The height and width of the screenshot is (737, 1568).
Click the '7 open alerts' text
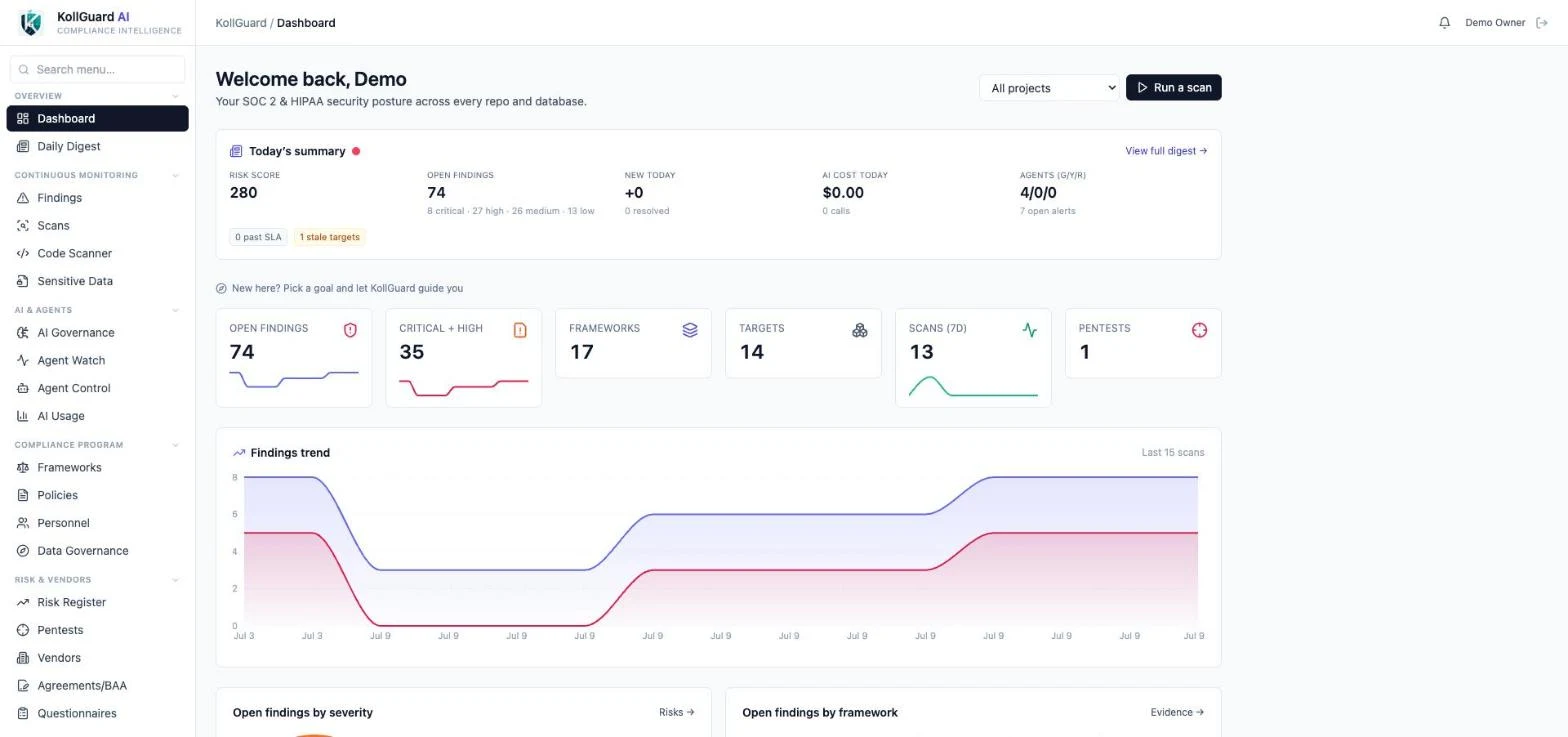[1047, 211]
